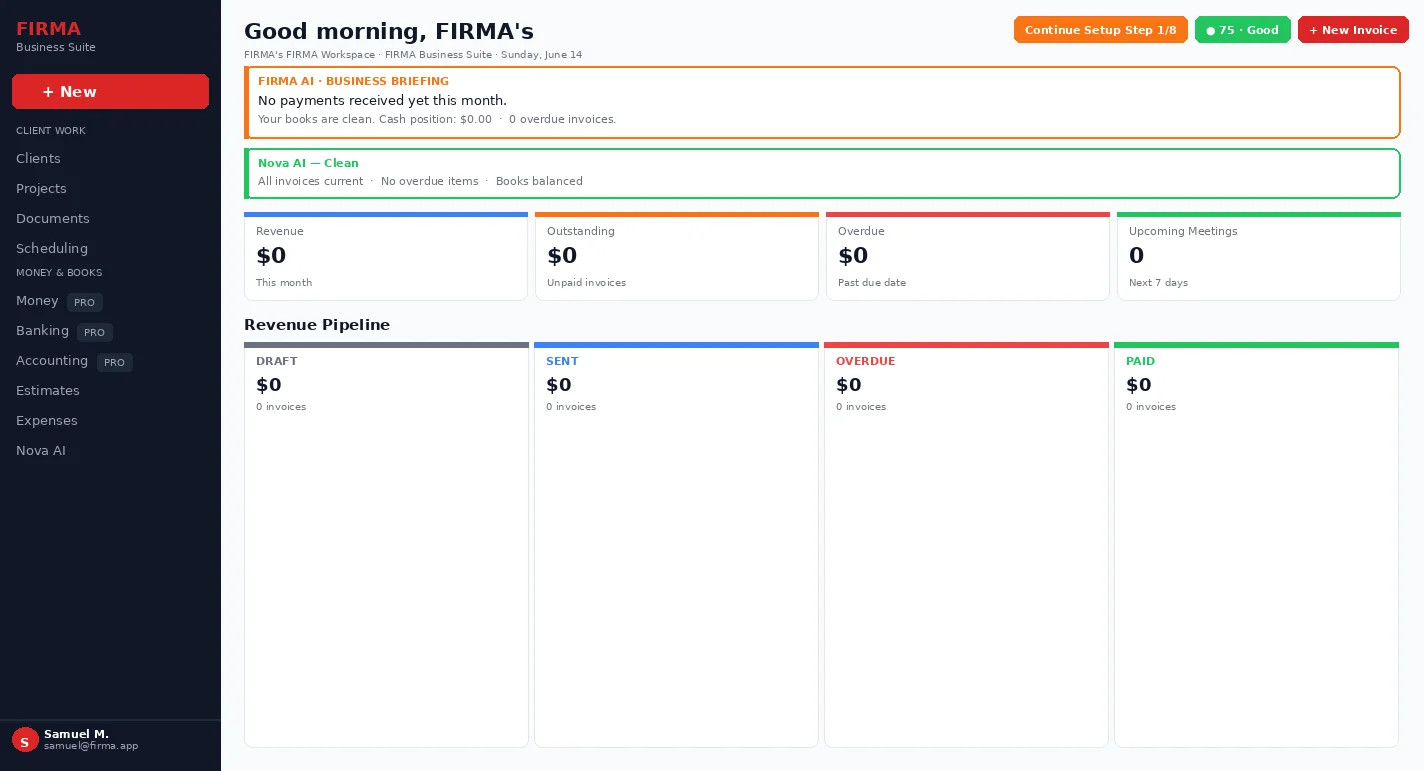Open the Upcoming Meetings card

click(x=1259, y=256)
